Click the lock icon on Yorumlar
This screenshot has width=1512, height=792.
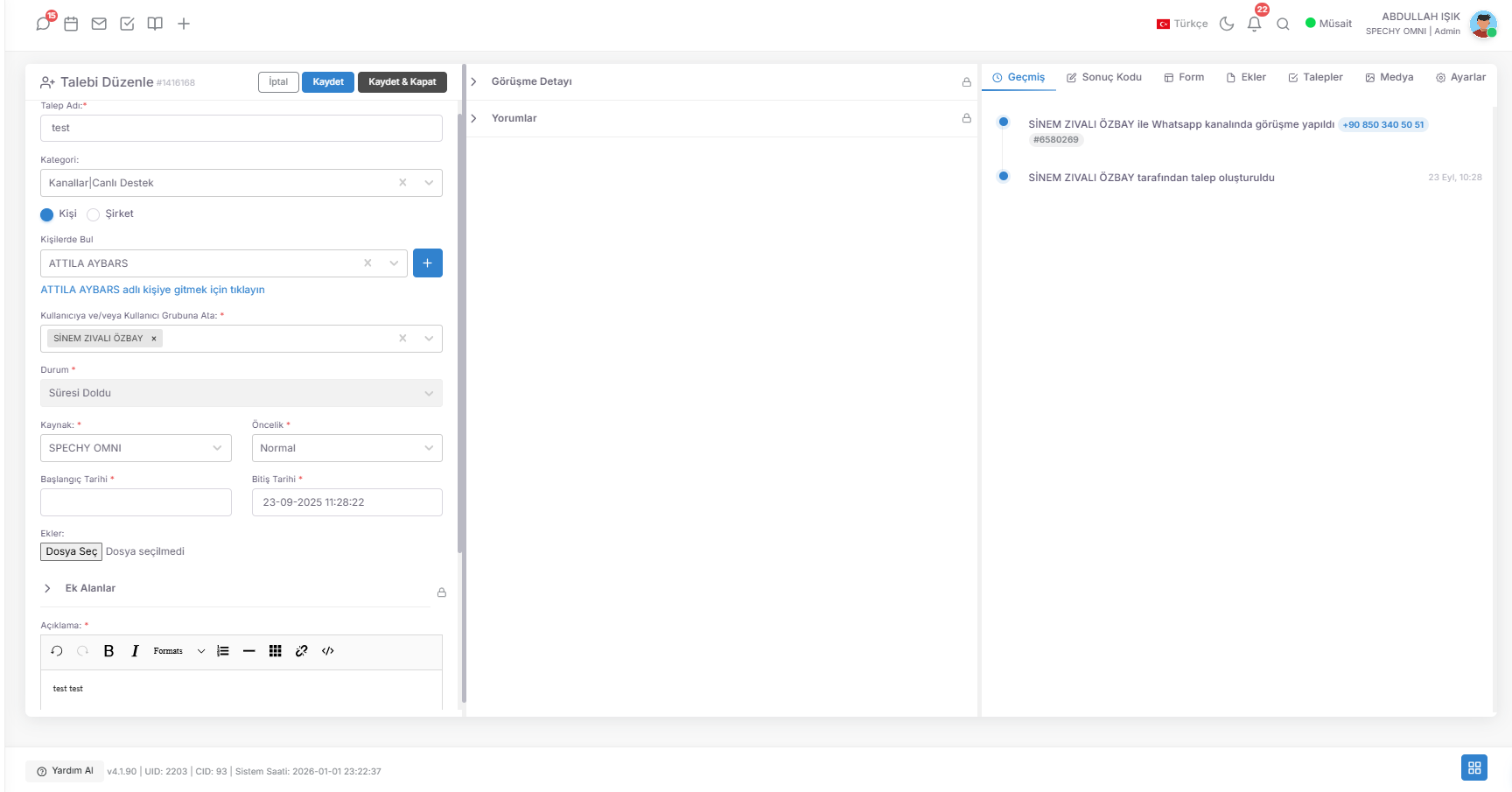tap(967, 118)
